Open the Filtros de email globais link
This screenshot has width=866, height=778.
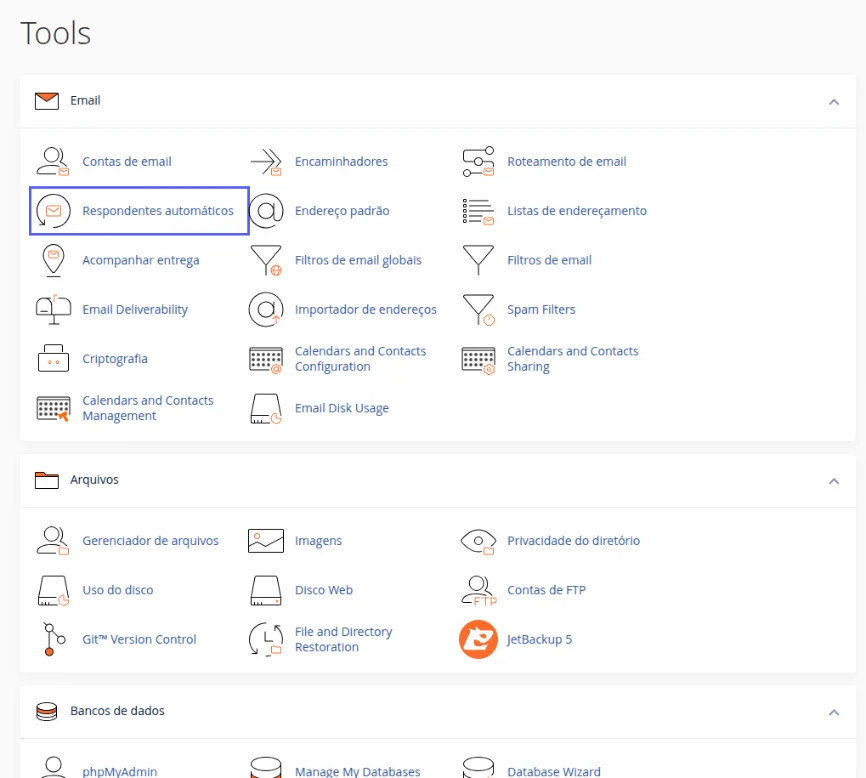pos(358,261)
